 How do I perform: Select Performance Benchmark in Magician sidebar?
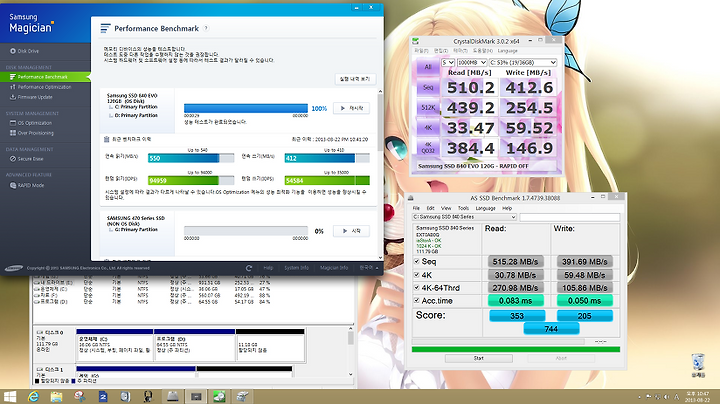45,77
